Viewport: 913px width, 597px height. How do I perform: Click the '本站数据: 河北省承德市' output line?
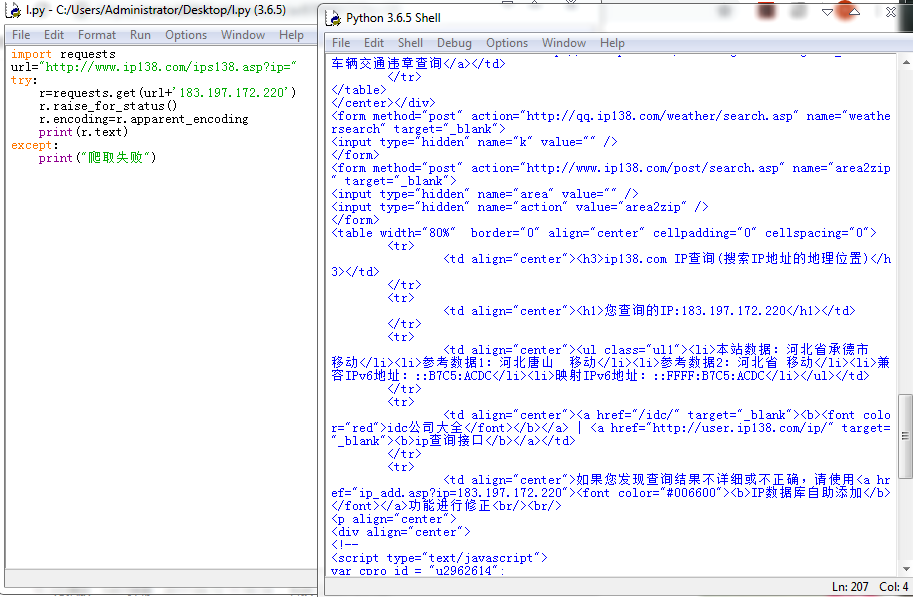[656, 349]
